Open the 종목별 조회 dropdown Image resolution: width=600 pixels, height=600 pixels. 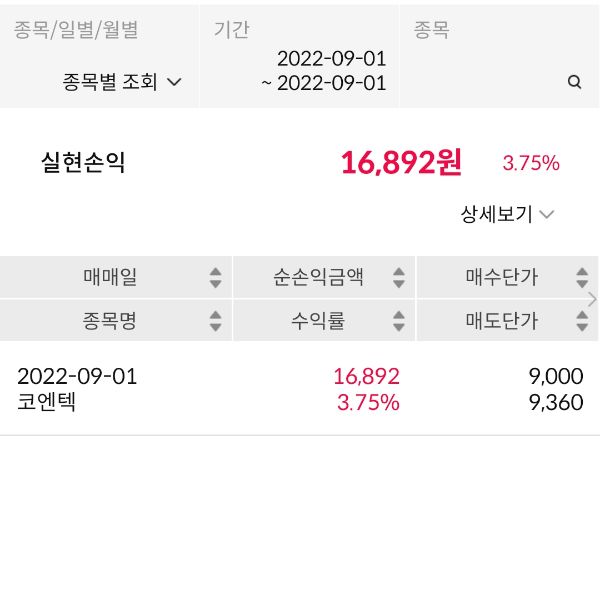(122, 83)
